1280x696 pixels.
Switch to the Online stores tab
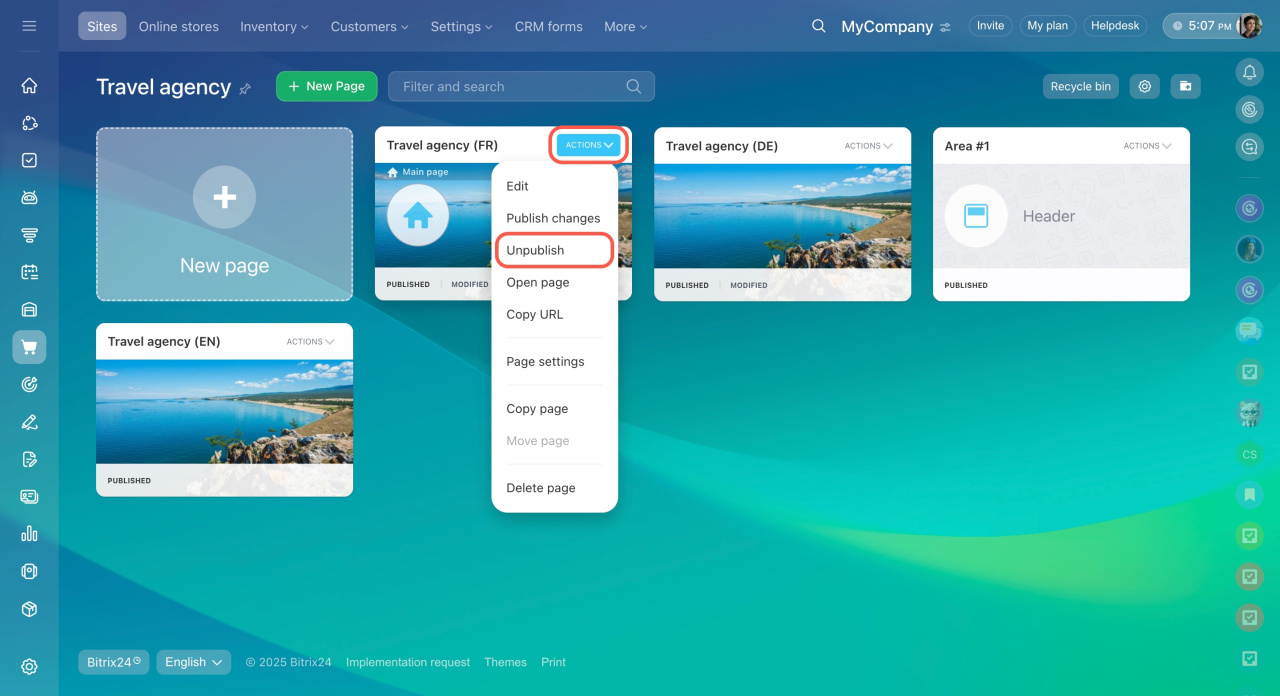[178, 27]
